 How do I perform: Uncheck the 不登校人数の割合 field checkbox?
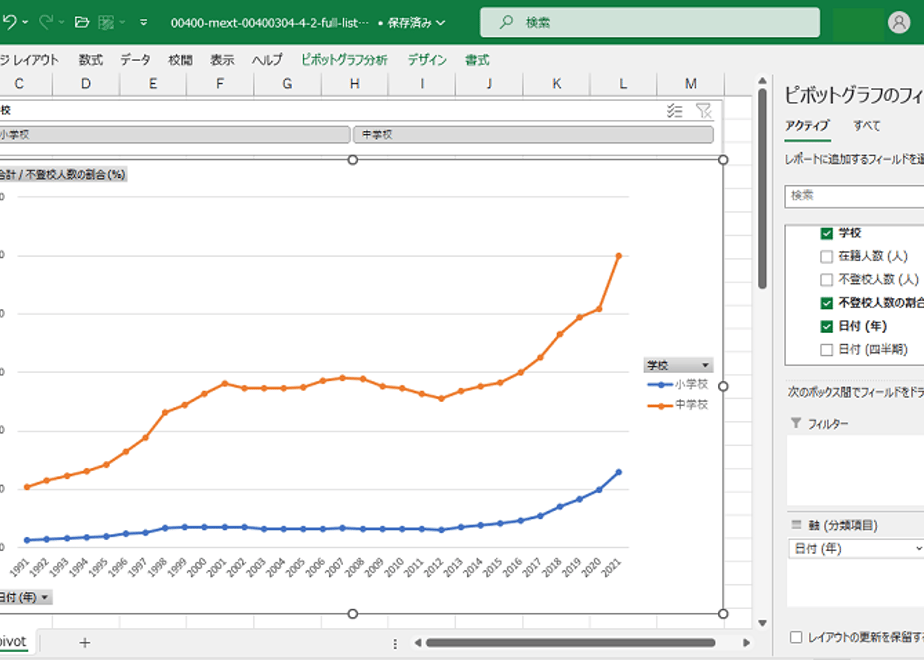point(827,303)
